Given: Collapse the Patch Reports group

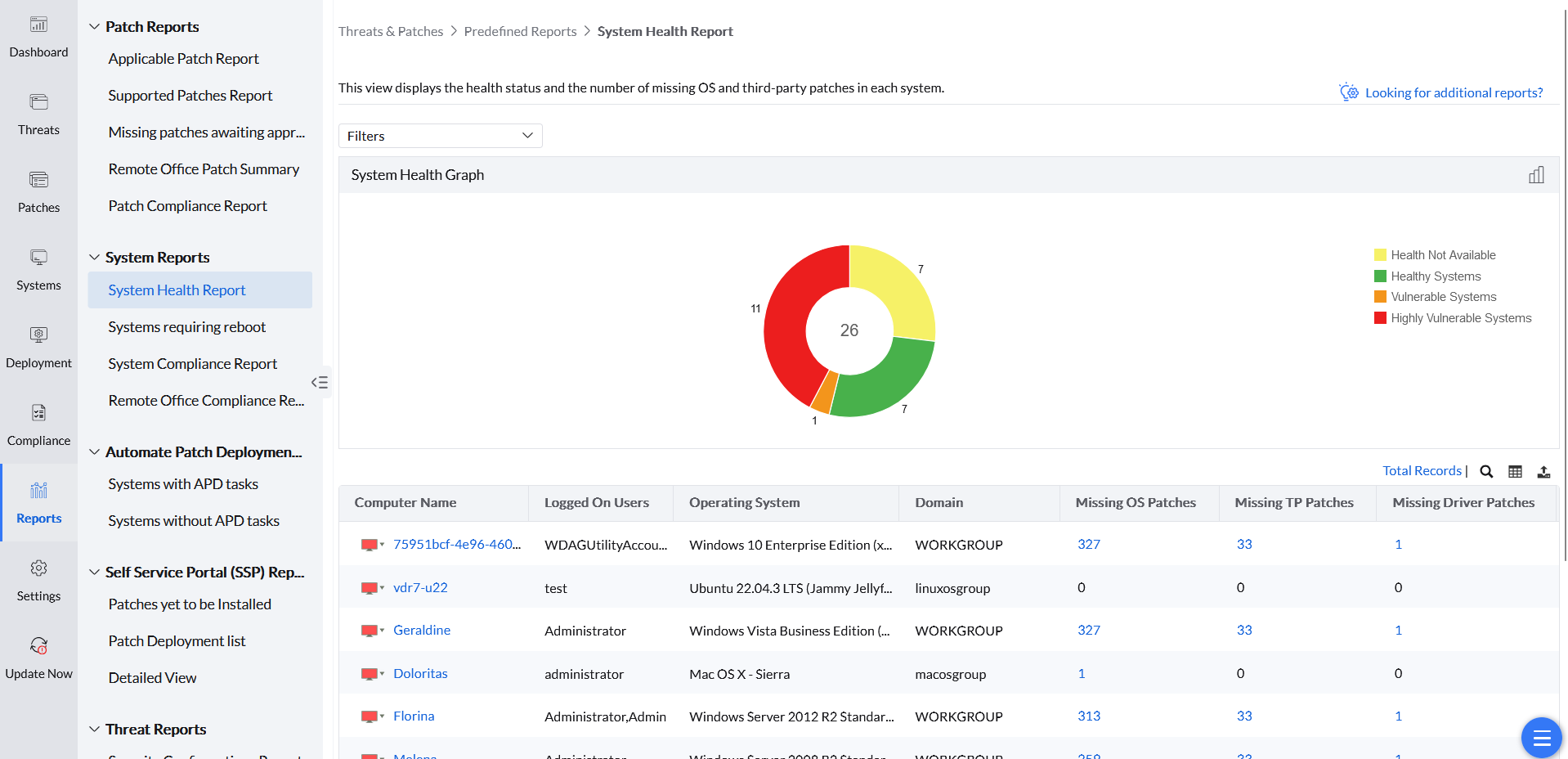Looking at the screenshot, I should [x=95, y=27].
